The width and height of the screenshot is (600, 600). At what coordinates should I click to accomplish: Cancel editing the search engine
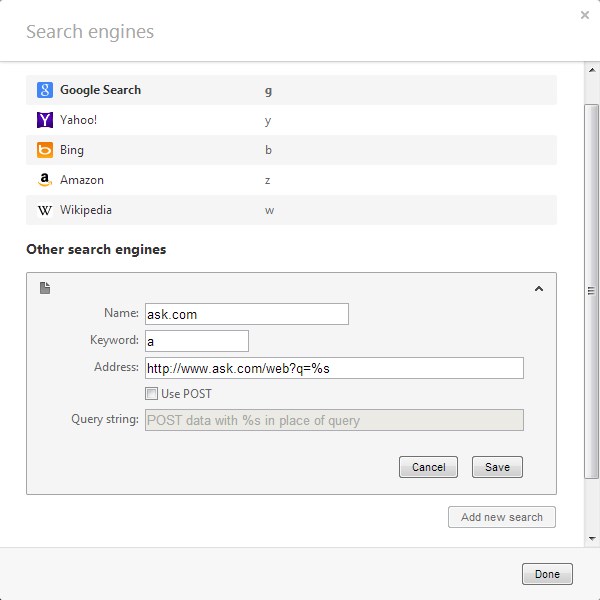point(428,467)
